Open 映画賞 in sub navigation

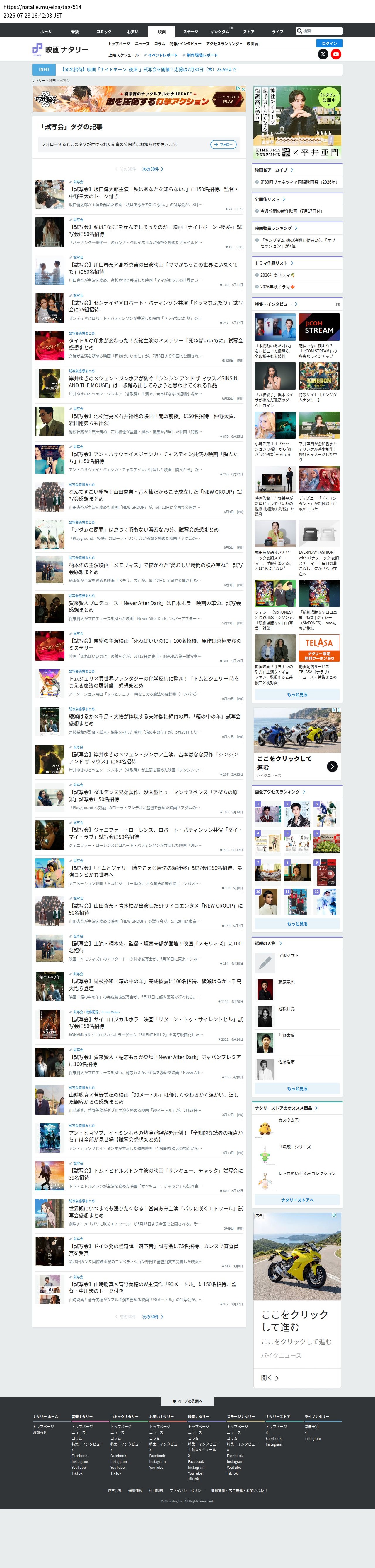252,44
